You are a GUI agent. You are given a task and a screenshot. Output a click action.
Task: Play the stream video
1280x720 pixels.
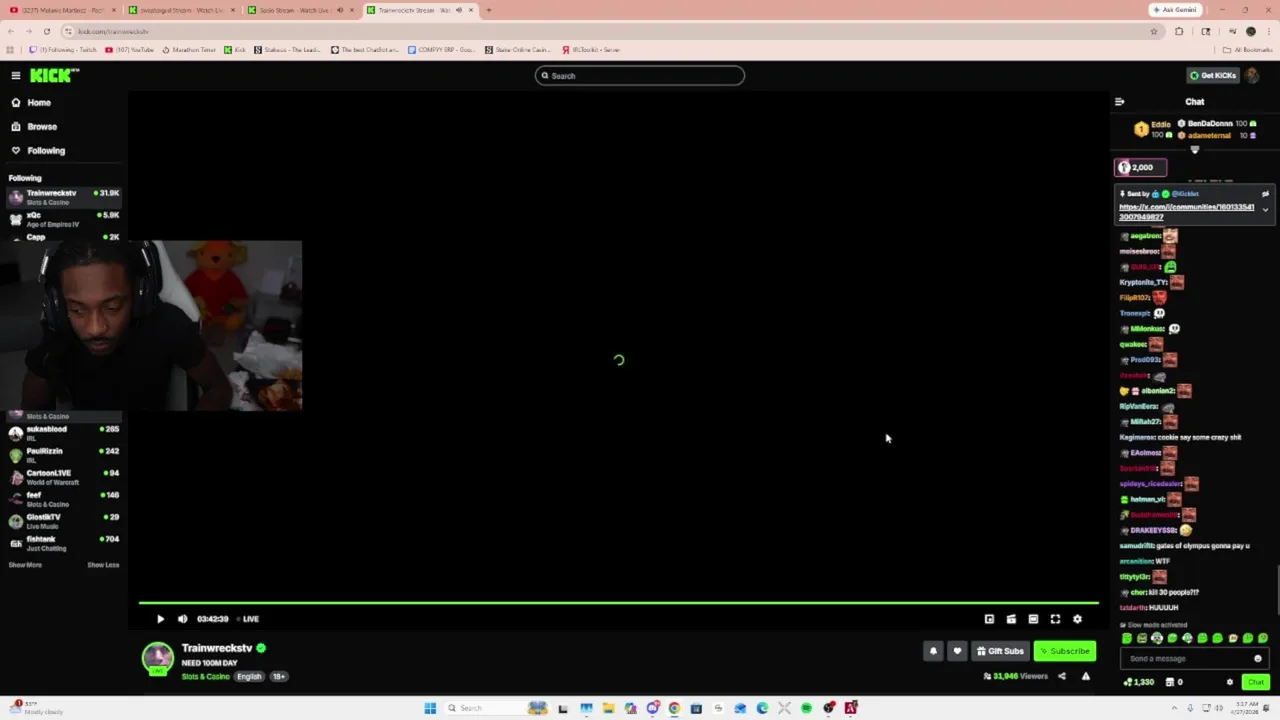(160, 619)
